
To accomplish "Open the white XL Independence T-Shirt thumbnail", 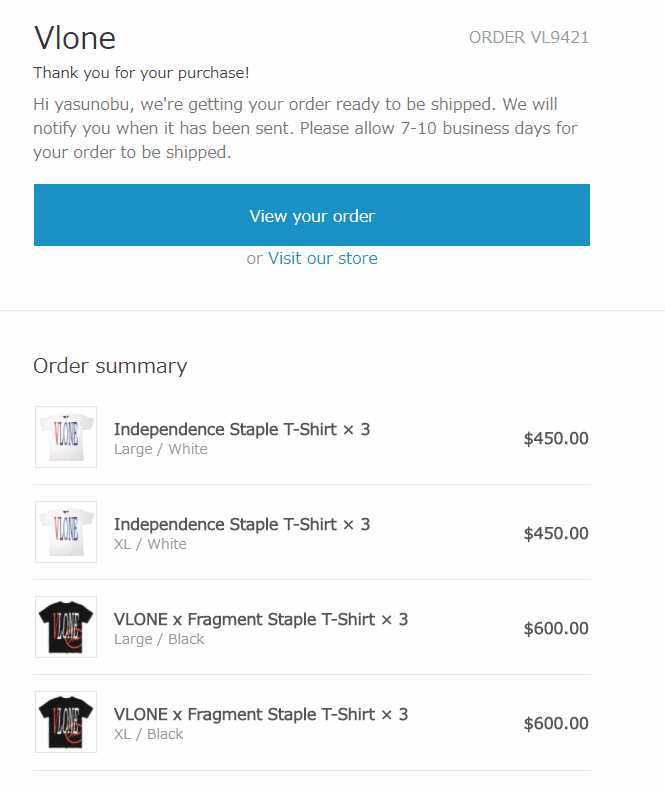I will (66, 532).
